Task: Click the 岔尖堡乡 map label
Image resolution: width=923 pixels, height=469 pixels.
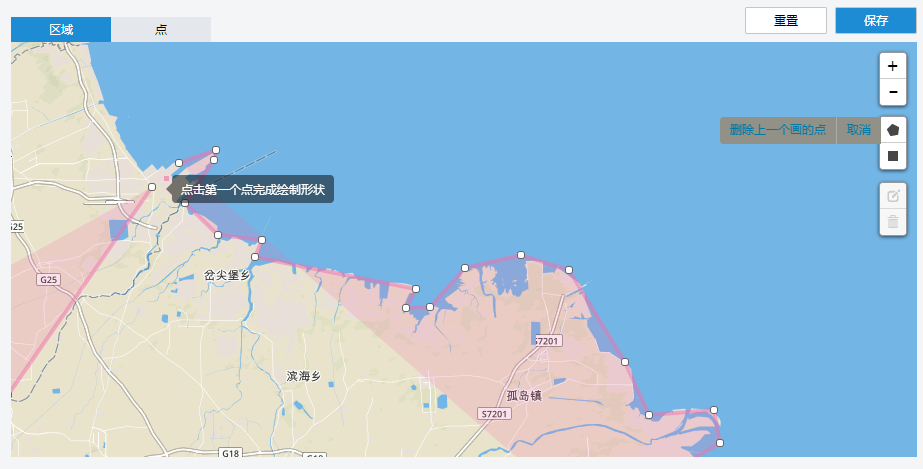Action: 227,275
